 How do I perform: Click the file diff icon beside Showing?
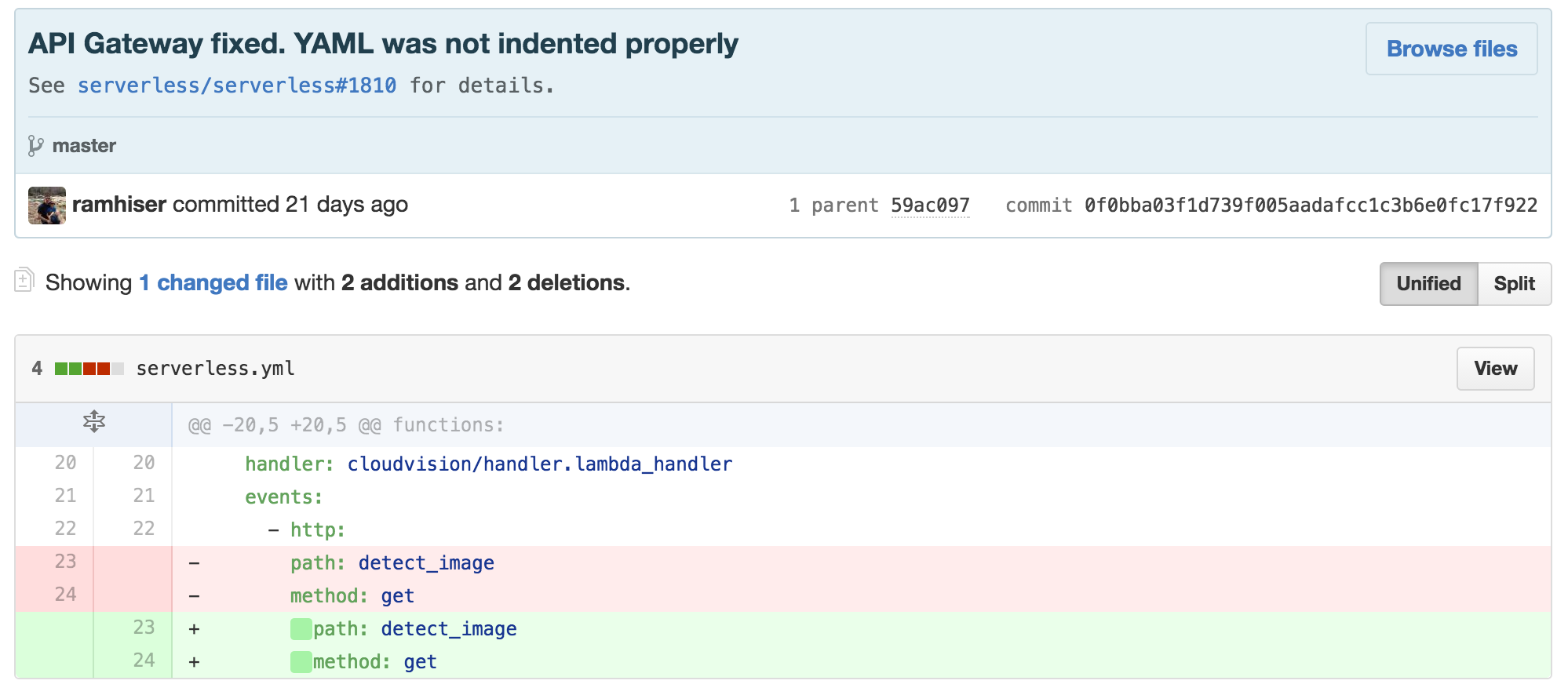click(x=24, y=280)
